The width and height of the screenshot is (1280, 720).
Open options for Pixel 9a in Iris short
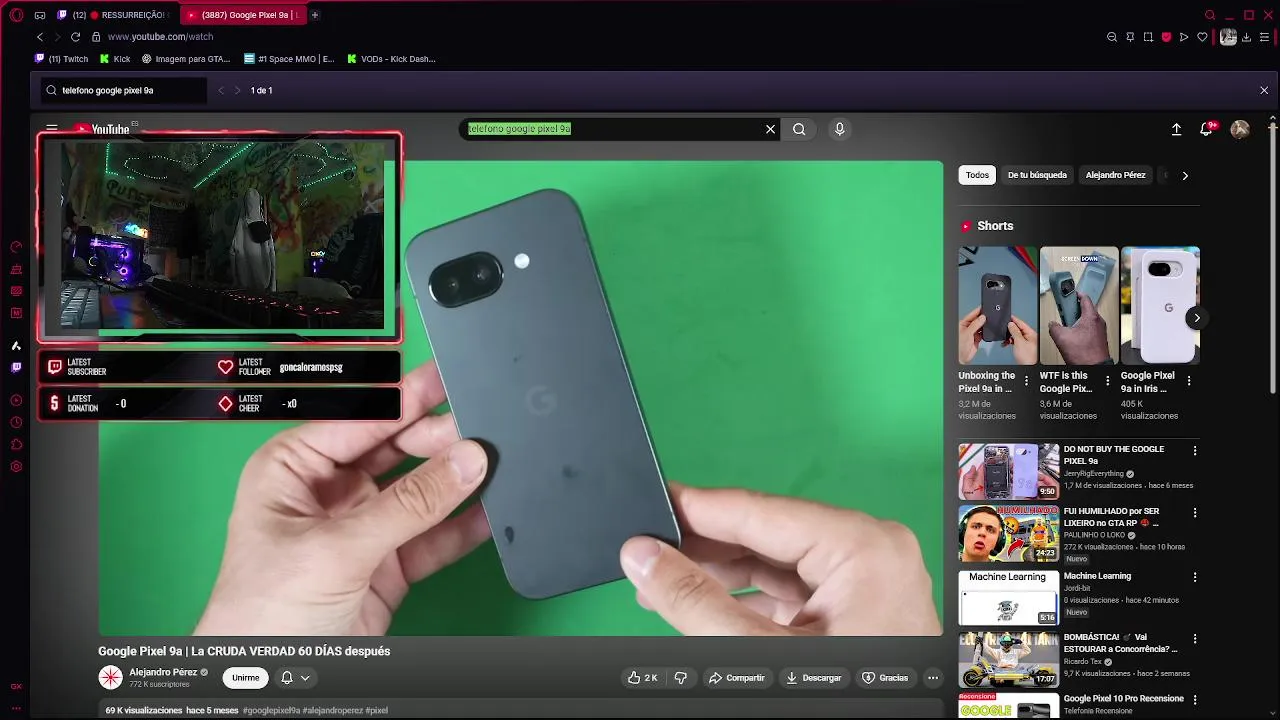pyautogui.click(x=1188, y=381)
